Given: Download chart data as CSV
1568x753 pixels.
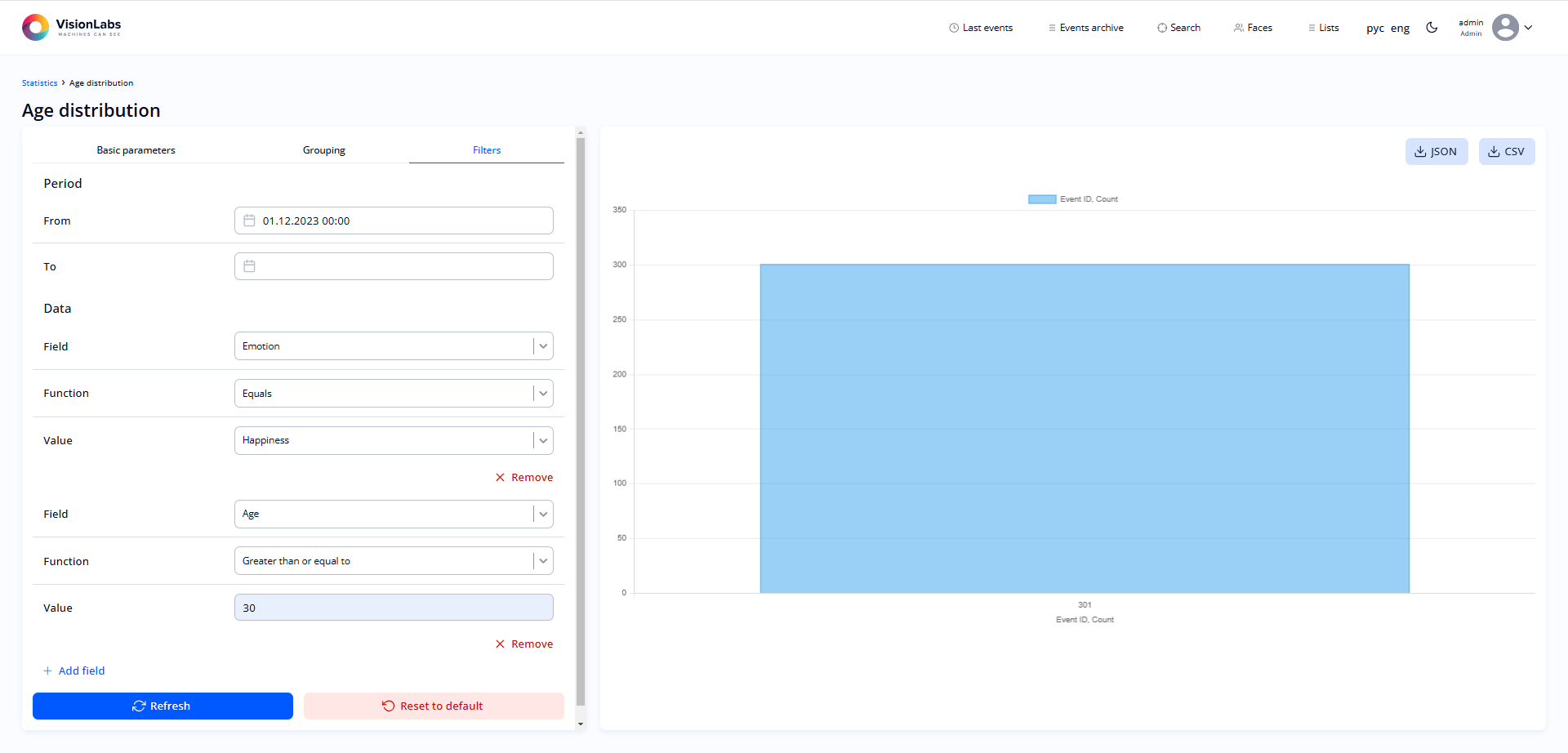Looking at the screenshot, I should point(1507,151).
